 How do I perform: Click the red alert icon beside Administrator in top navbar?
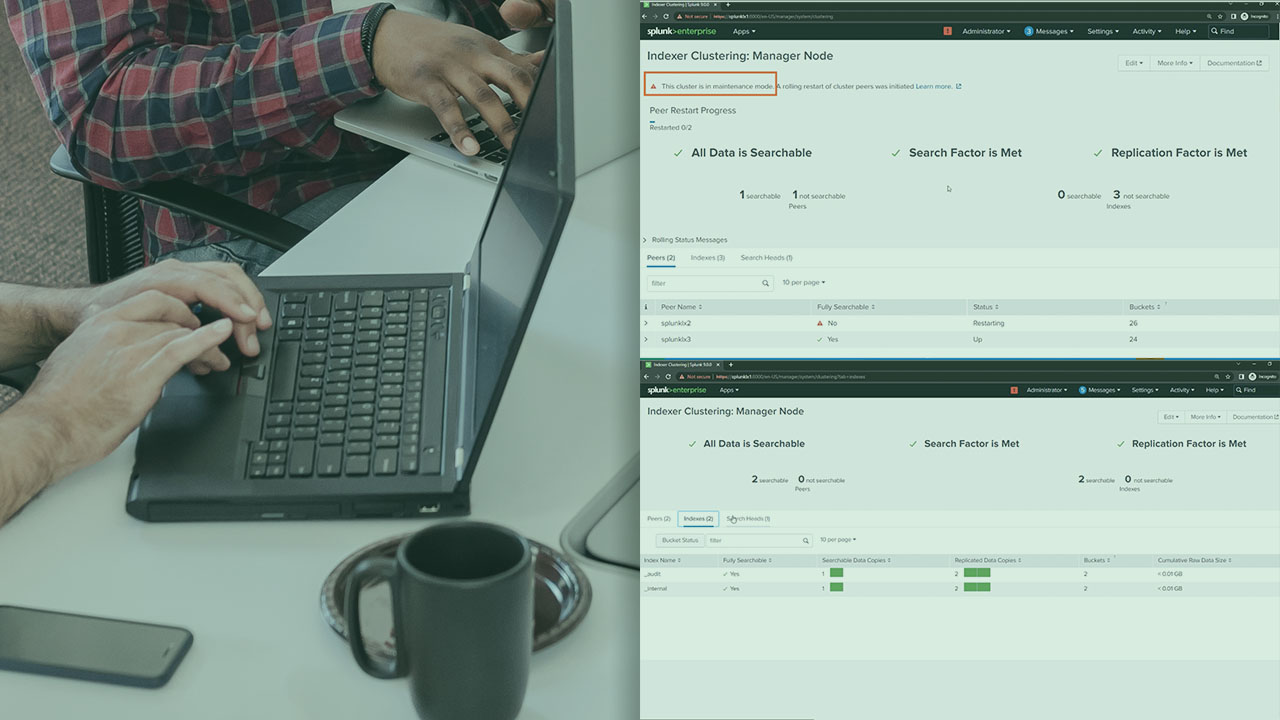[x=947, y=31]
